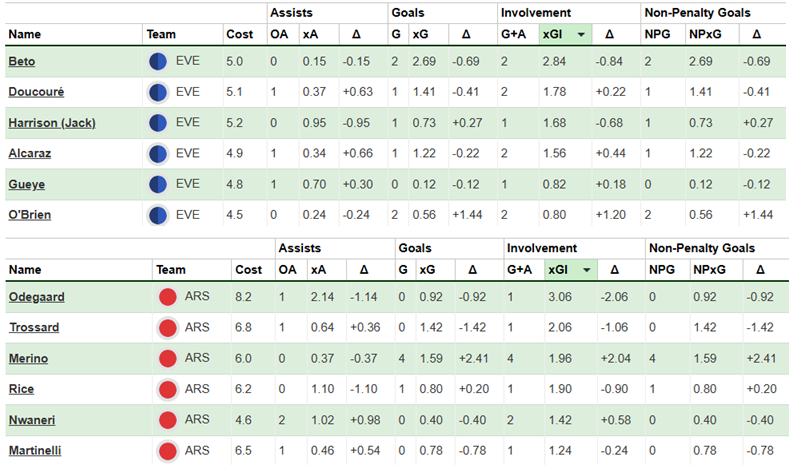The width and height of the screenshot is (792, 468).
Task: Click the Everton badge in Beto's row
Action: (157, 62)
